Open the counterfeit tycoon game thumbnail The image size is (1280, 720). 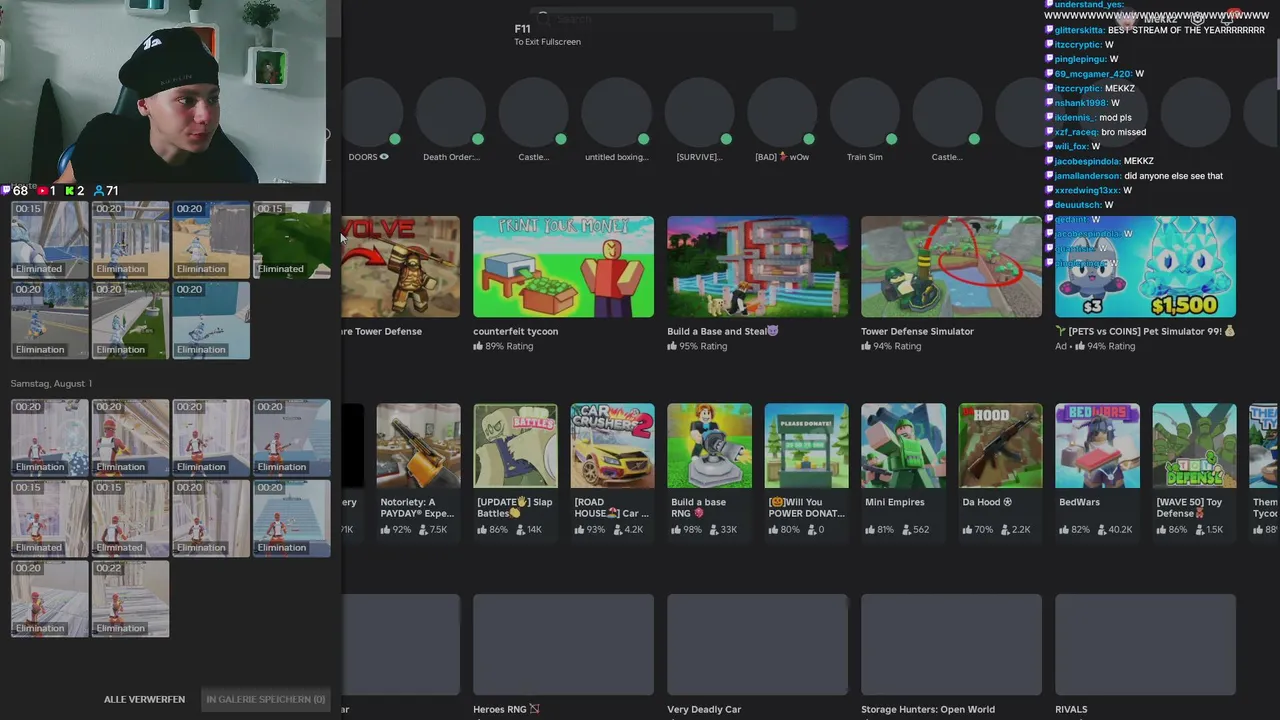tap(563, 267)
